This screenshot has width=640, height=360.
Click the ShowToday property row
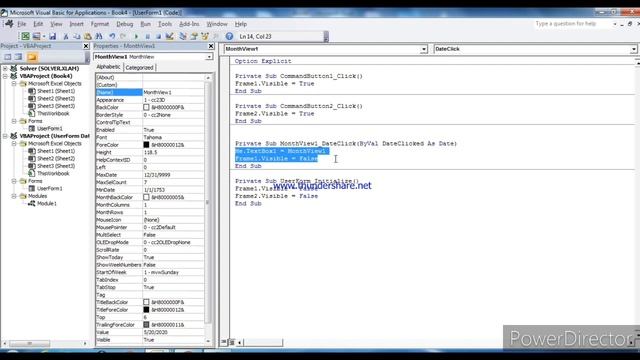(150, 257)
